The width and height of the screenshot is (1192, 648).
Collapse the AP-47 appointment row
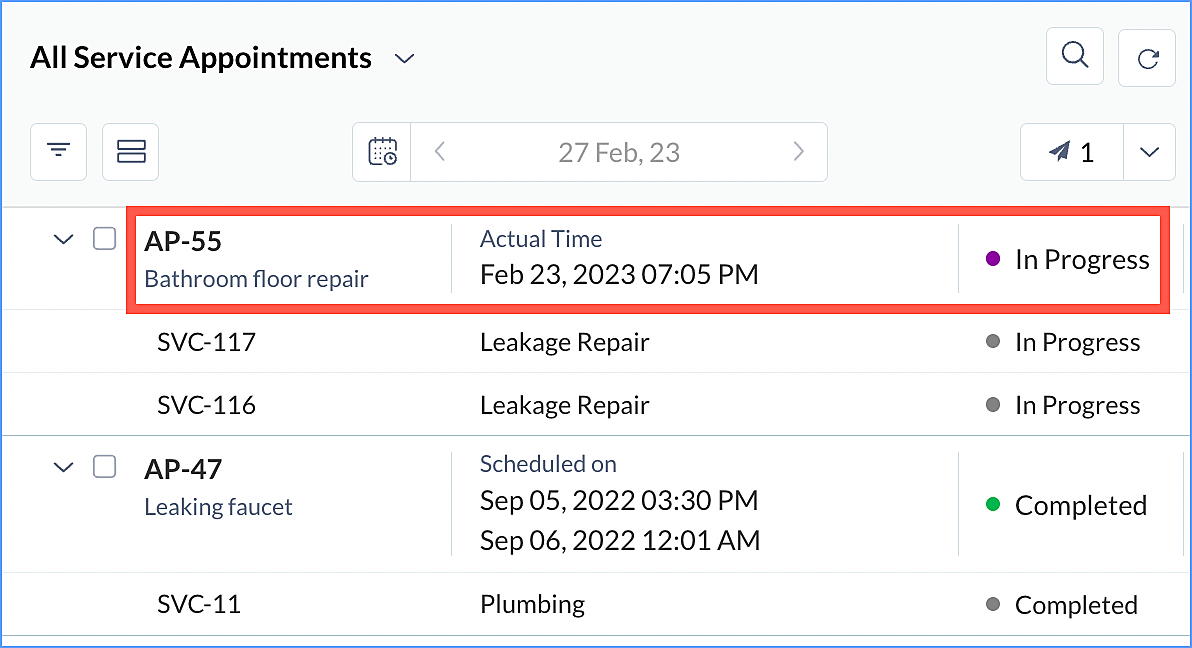pos(63,467)
